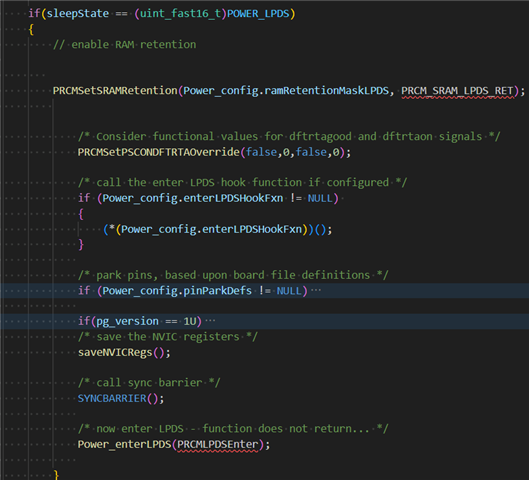The width and height of the screenshot is (529, 480).
Task: Expand the folded pg_version if block
Action: (210, 321)
